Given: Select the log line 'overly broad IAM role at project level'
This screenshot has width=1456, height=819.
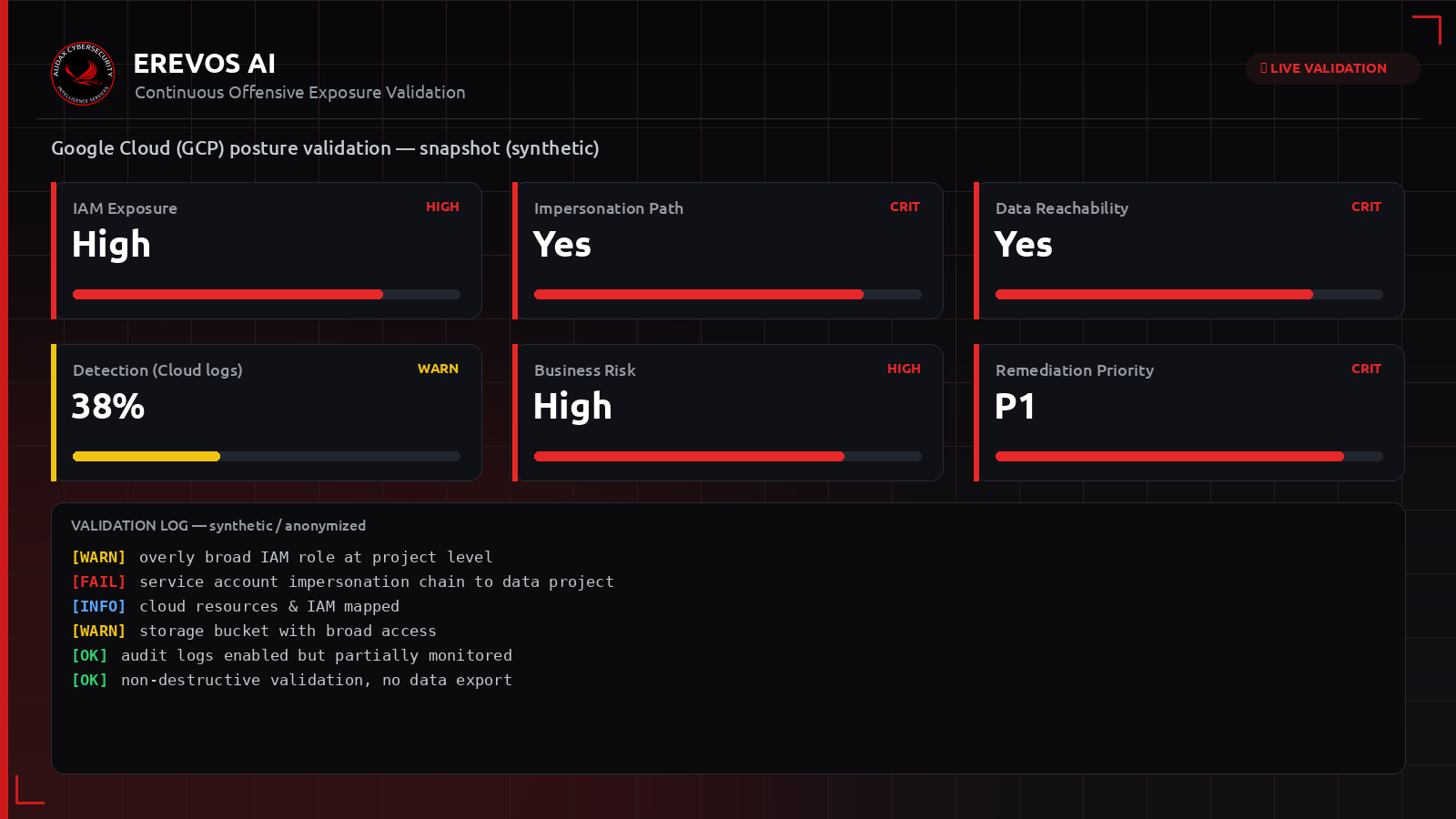Looking at the screenshot, I should coord(282,557).
